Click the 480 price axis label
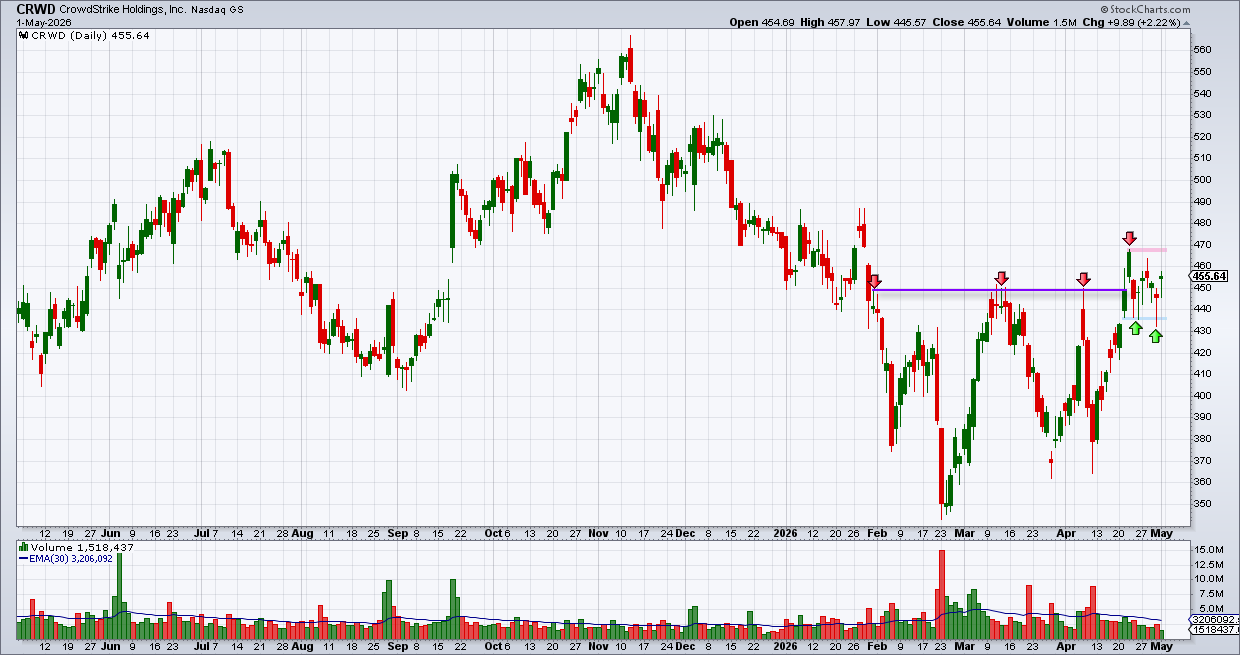Viewport: 1240px width, 655px height. [1203, 223]
